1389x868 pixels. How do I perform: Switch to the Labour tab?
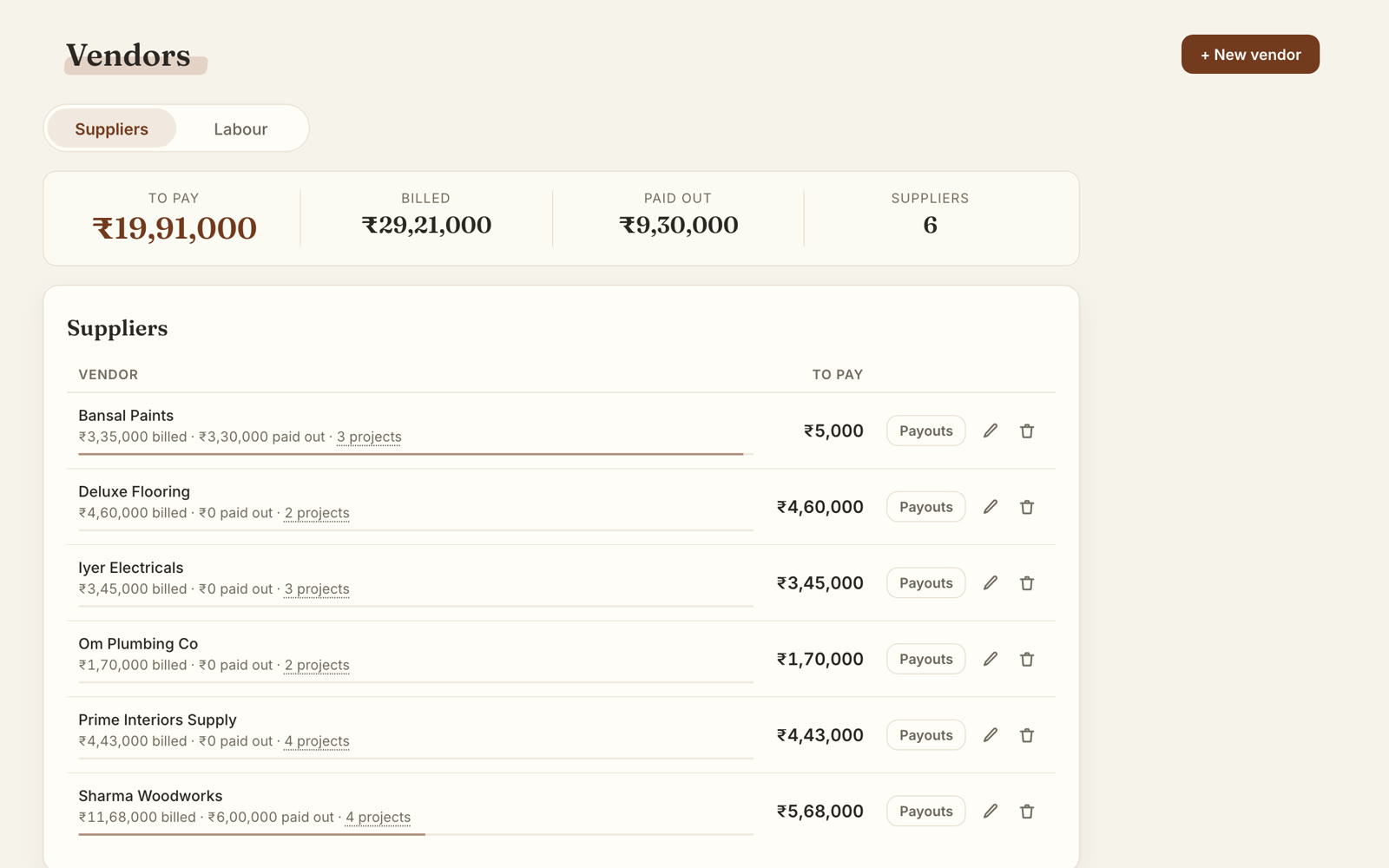[240, 128]
